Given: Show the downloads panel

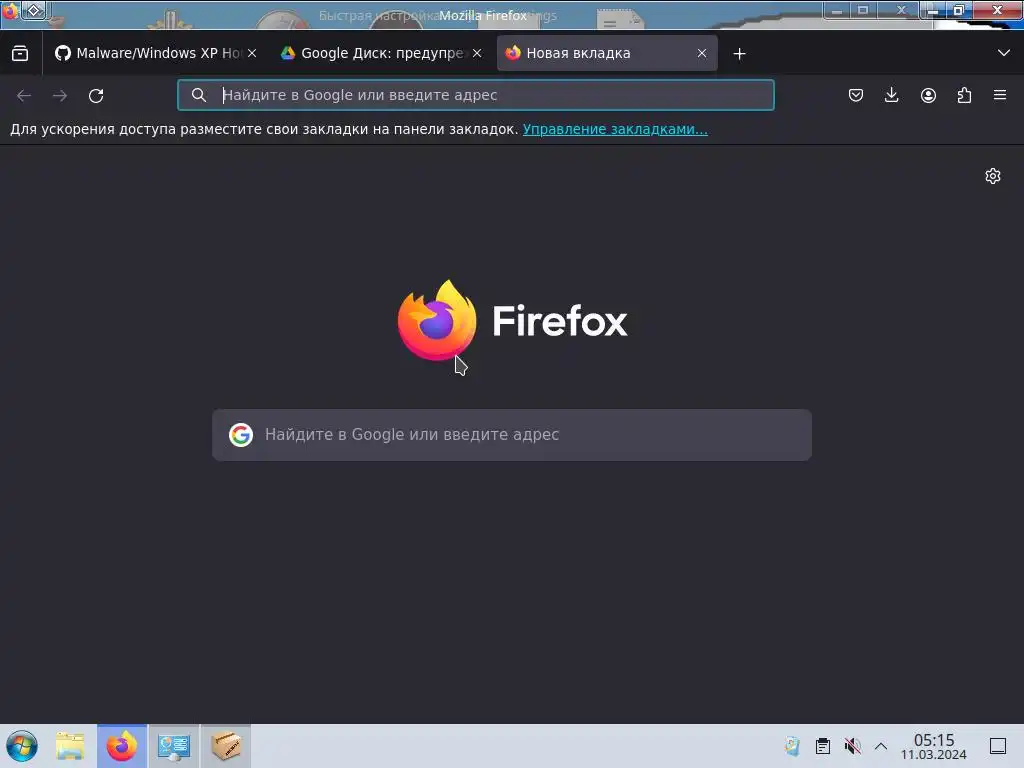Looking at the screenshot, I should [x=891, y=95].
